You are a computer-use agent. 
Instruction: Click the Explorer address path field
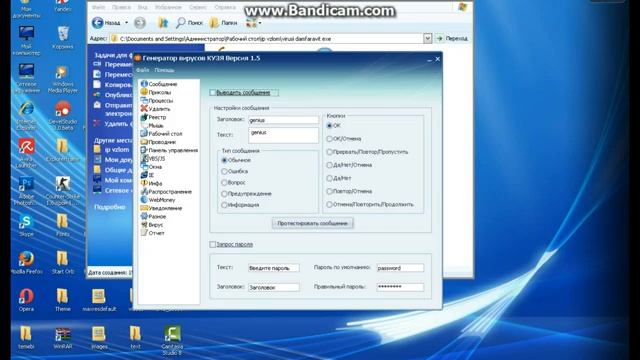tap(270, 38)
